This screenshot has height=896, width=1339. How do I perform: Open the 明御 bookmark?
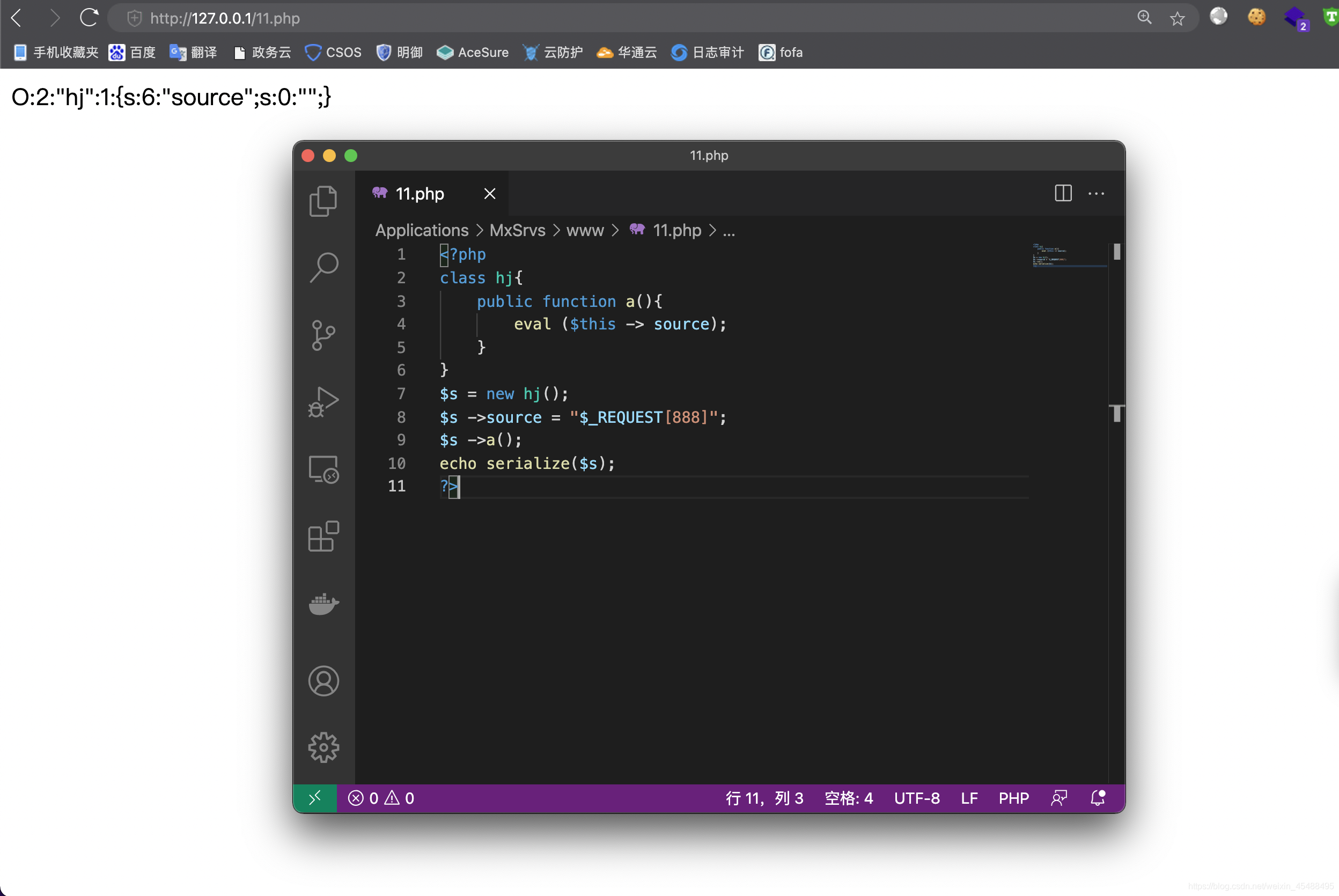point(399,53)
